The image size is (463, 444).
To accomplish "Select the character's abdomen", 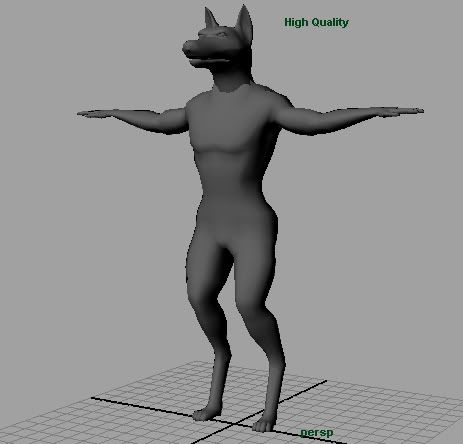I will [x=233, y=178].
